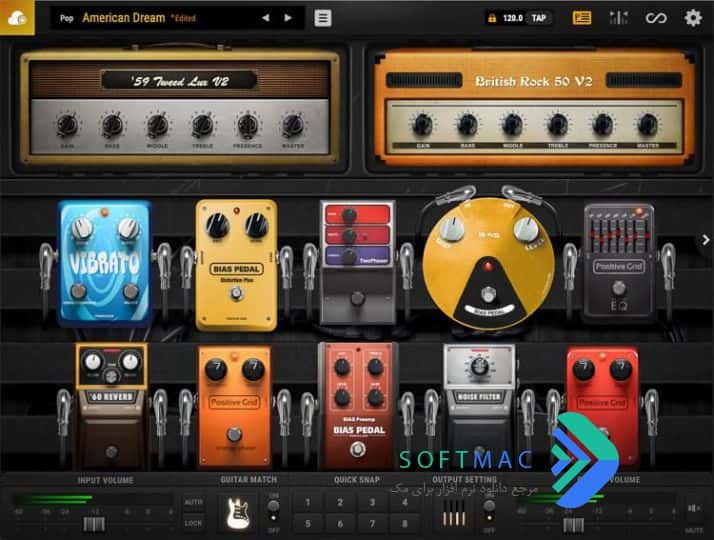Click the left knob on yellow BIAS Pedal
Image resolution: width=714 pixels, height=540 pixels.
pyautogui.click(x=217, y=226)
